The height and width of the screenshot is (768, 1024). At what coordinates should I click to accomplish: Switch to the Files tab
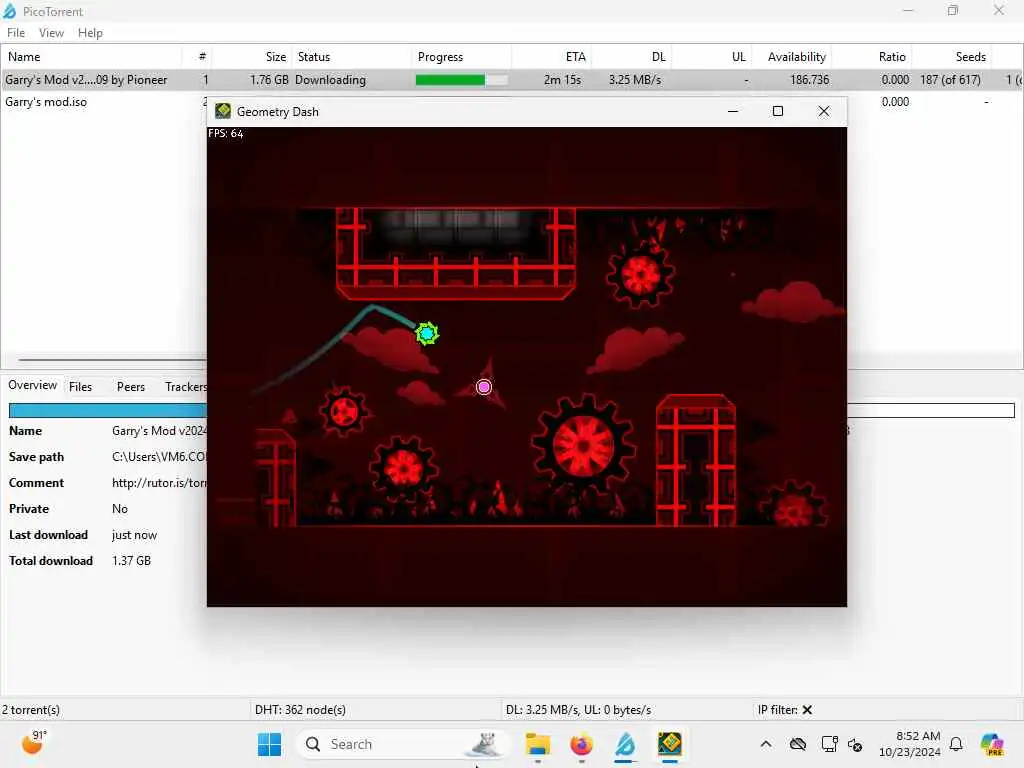[x=80, y=387]
